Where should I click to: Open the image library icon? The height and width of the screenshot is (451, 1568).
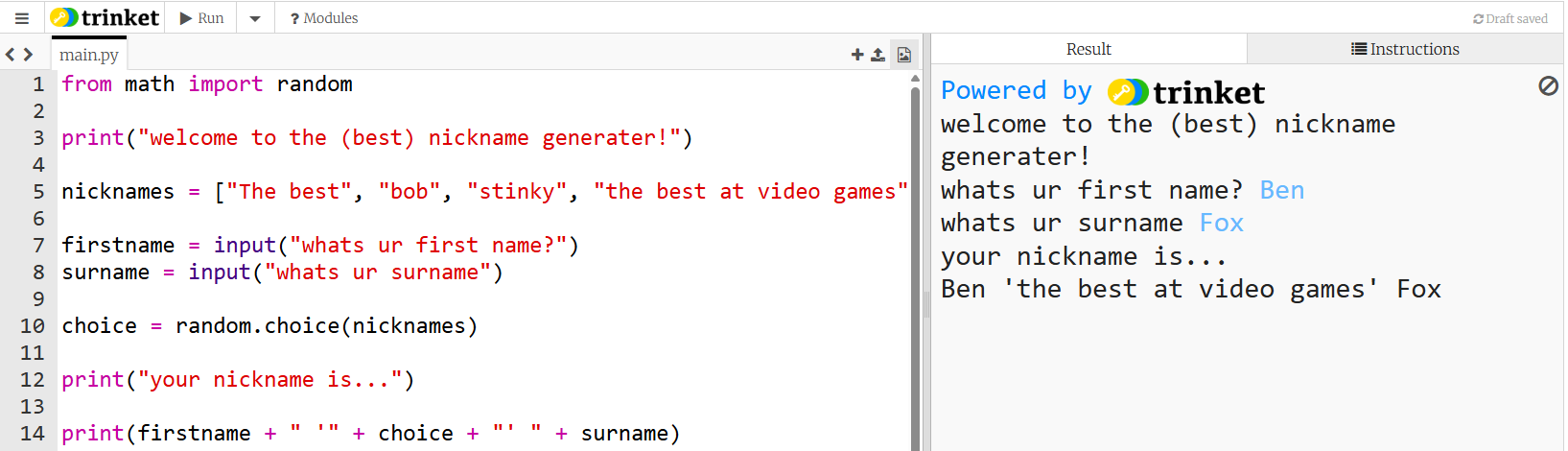click(x=903, y=55)
